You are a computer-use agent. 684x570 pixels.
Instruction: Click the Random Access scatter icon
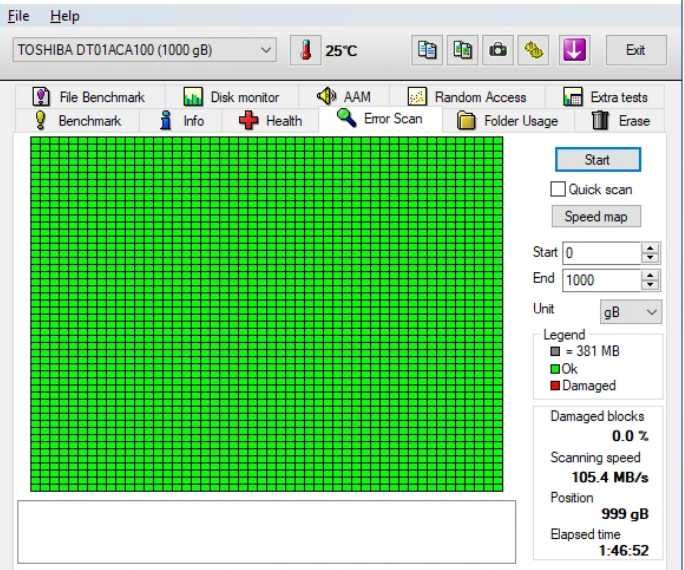[x=417, y=96]
